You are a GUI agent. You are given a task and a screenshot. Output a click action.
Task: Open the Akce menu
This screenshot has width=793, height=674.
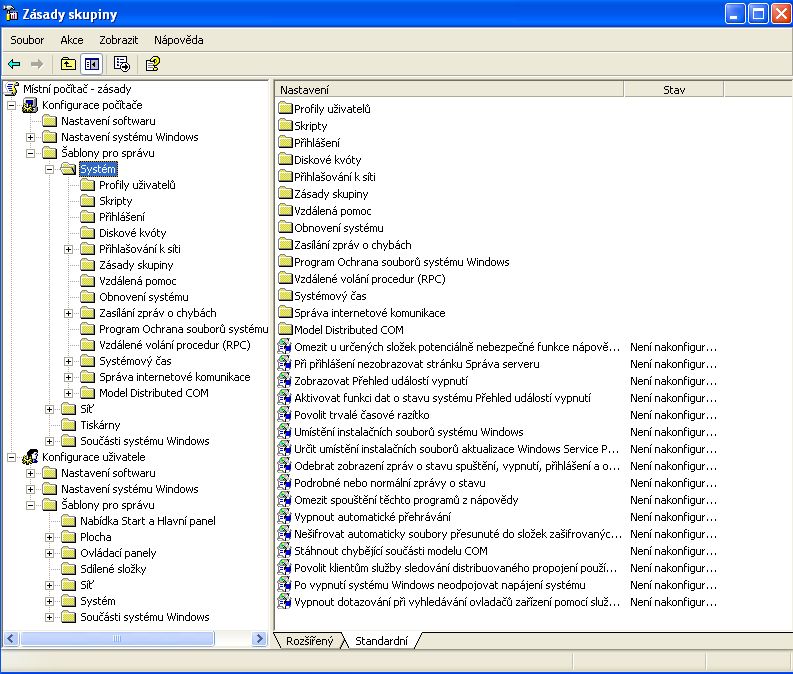point(72,40)
